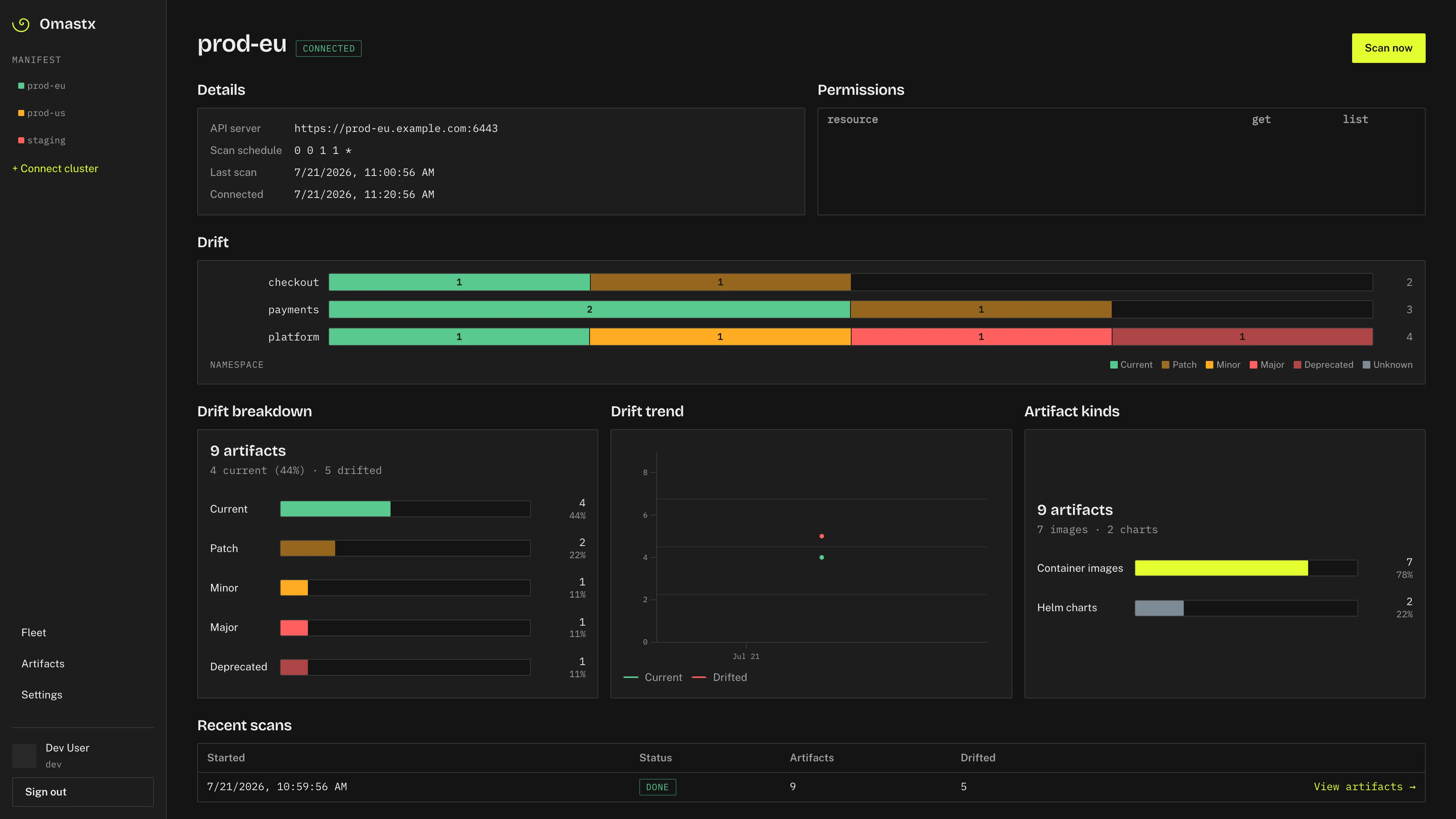Click the Minor legend swatch in Drift
1456x819 pixels.
pyautogui.click(x=1210, y=365)
